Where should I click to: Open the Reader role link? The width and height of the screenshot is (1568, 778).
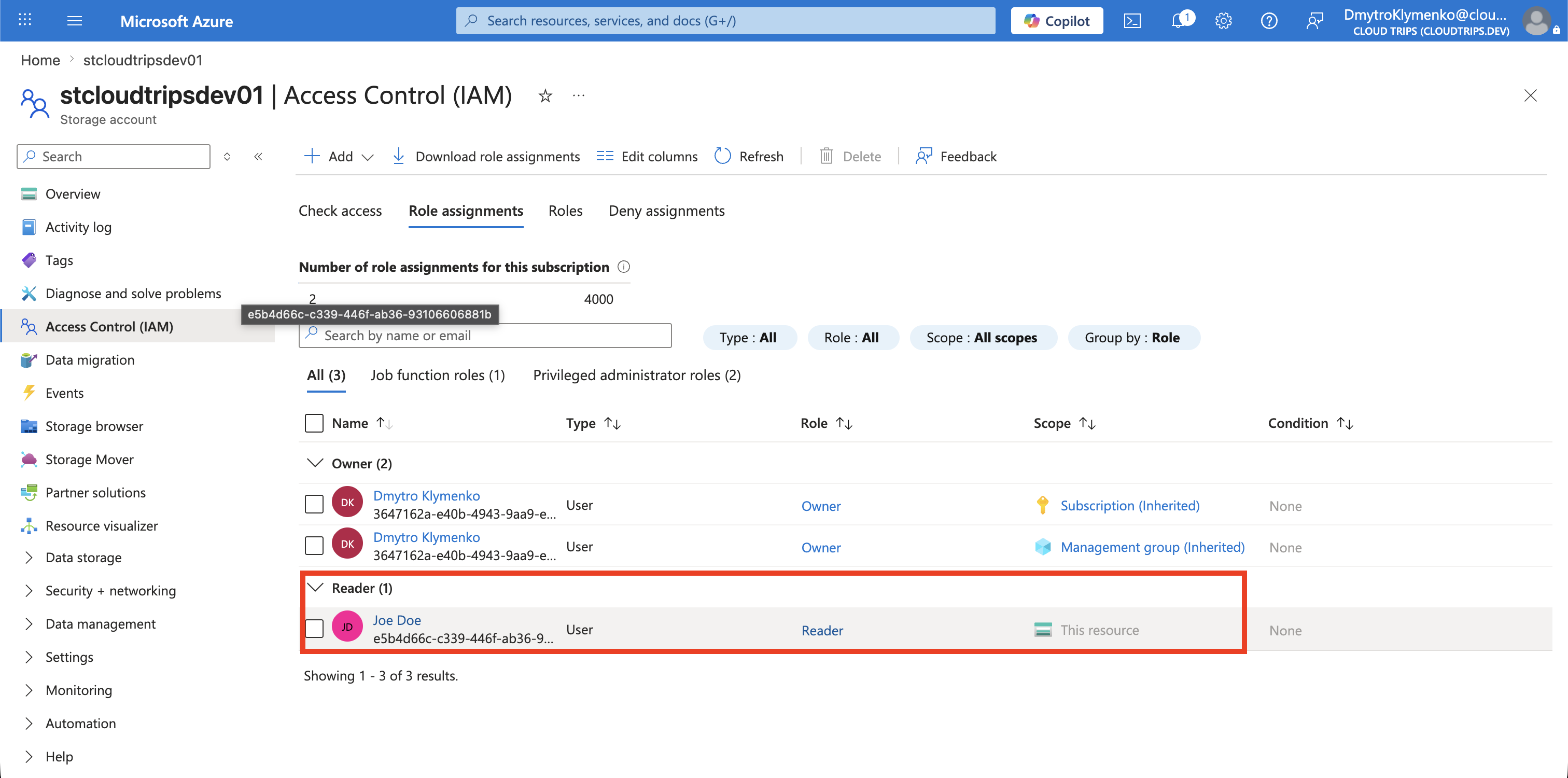tap(822, 630)
